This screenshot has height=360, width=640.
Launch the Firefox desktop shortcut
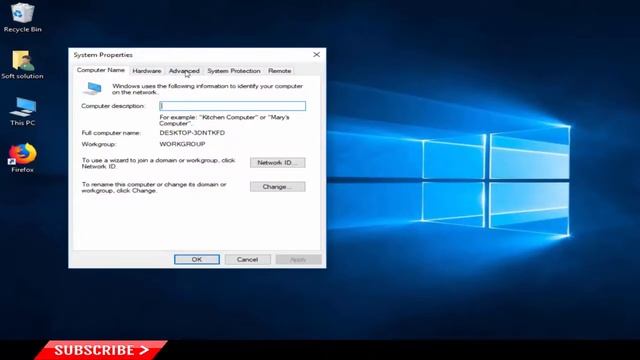click(x=22, y=158)
